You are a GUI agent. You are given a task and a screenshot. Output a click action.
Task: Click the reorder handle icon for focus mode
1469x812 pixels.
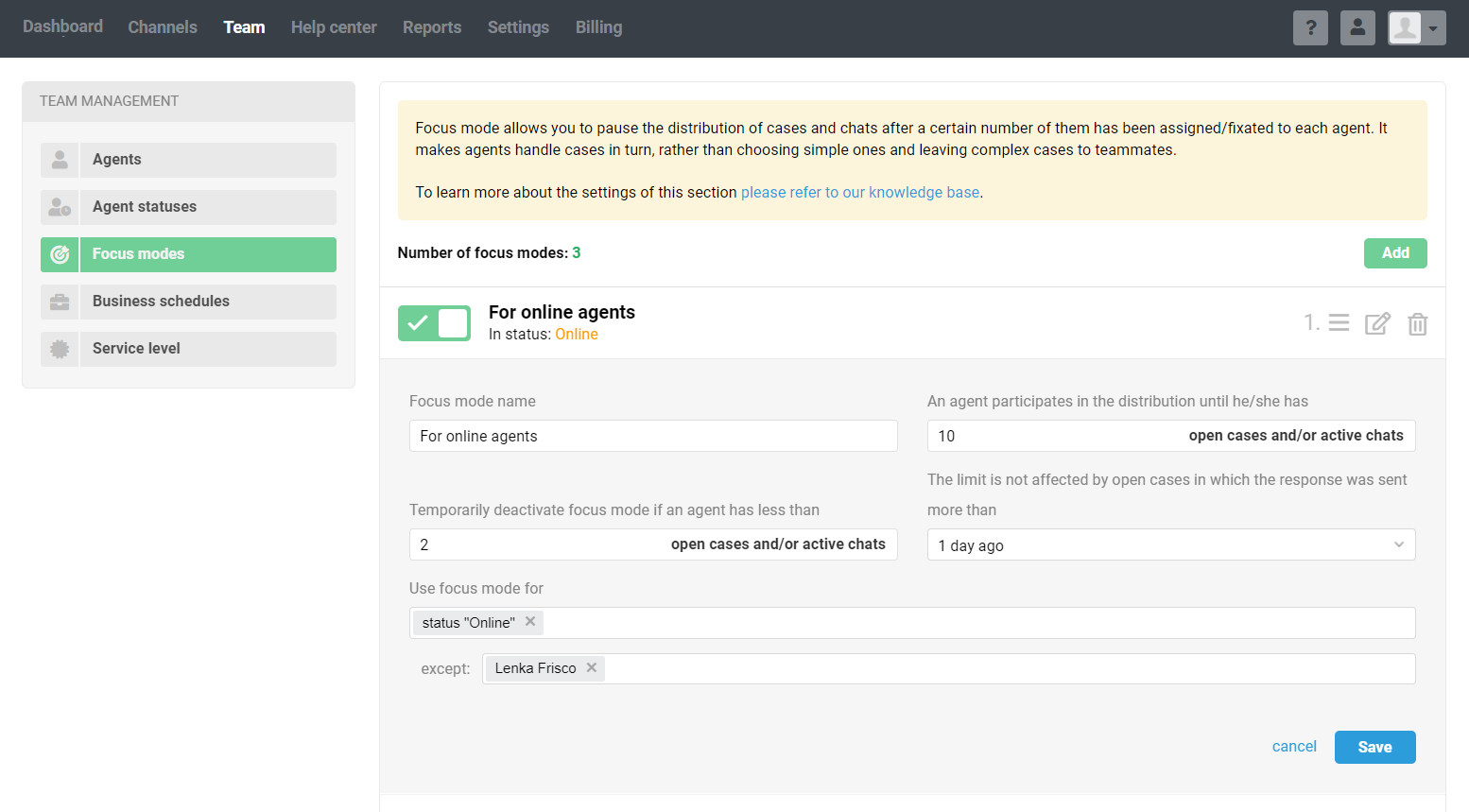1339,323
